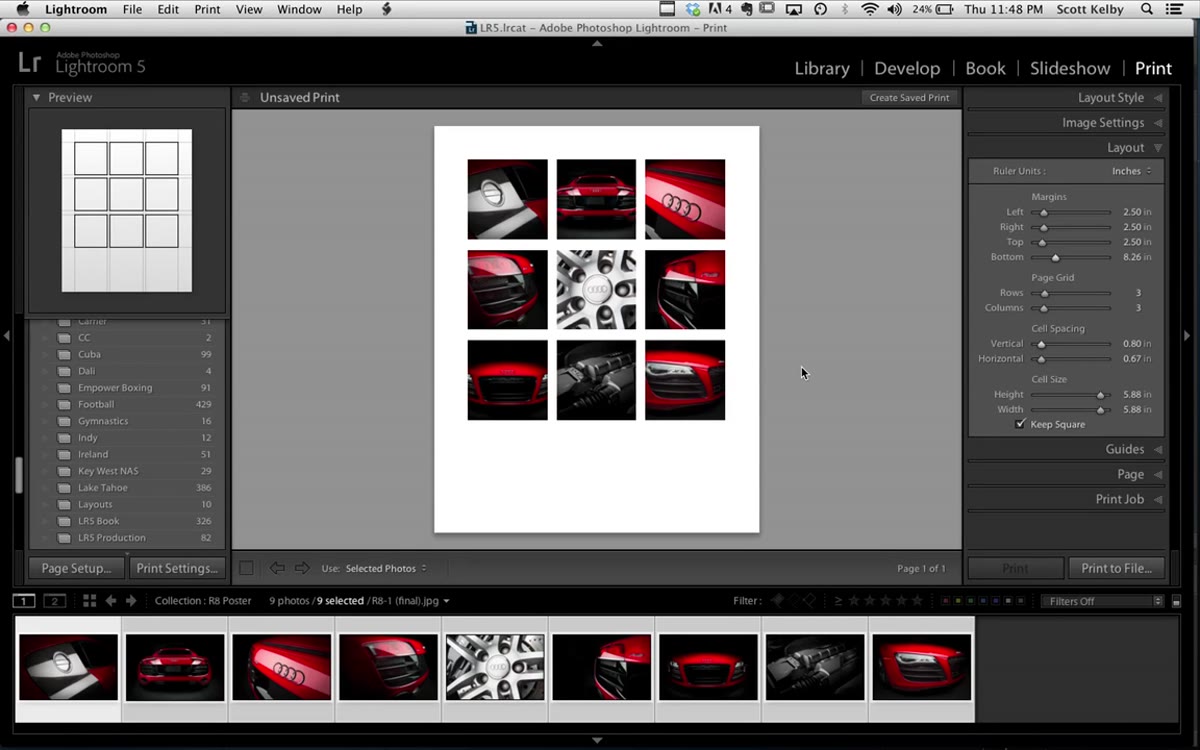Click the Left margin slider handle
The image size is (1200, 750).
(1044, 212)
